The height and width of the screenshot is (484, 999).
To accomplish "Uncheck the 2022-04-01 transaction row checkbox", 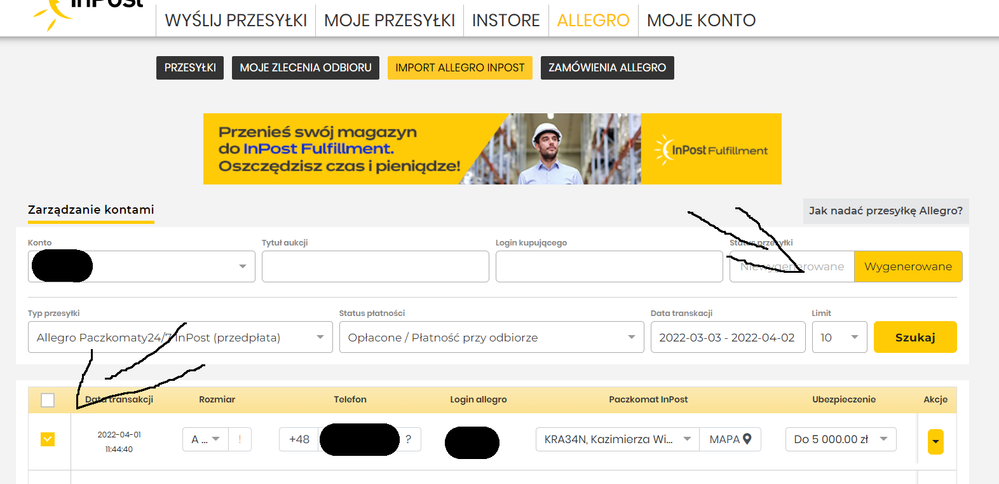I will coord(48,439).
